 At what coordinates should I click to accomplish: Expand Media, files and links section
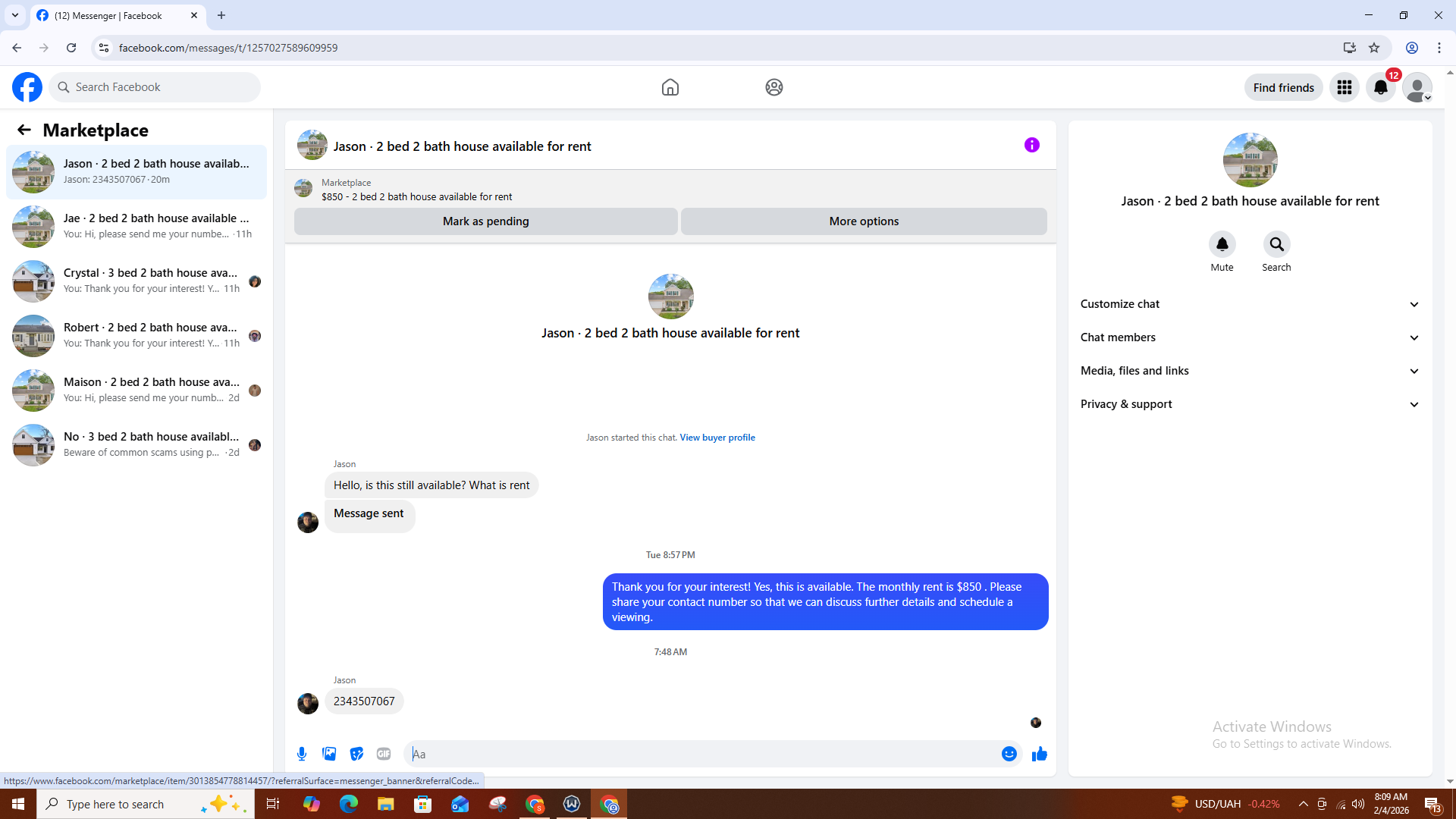coord(1250,371)
